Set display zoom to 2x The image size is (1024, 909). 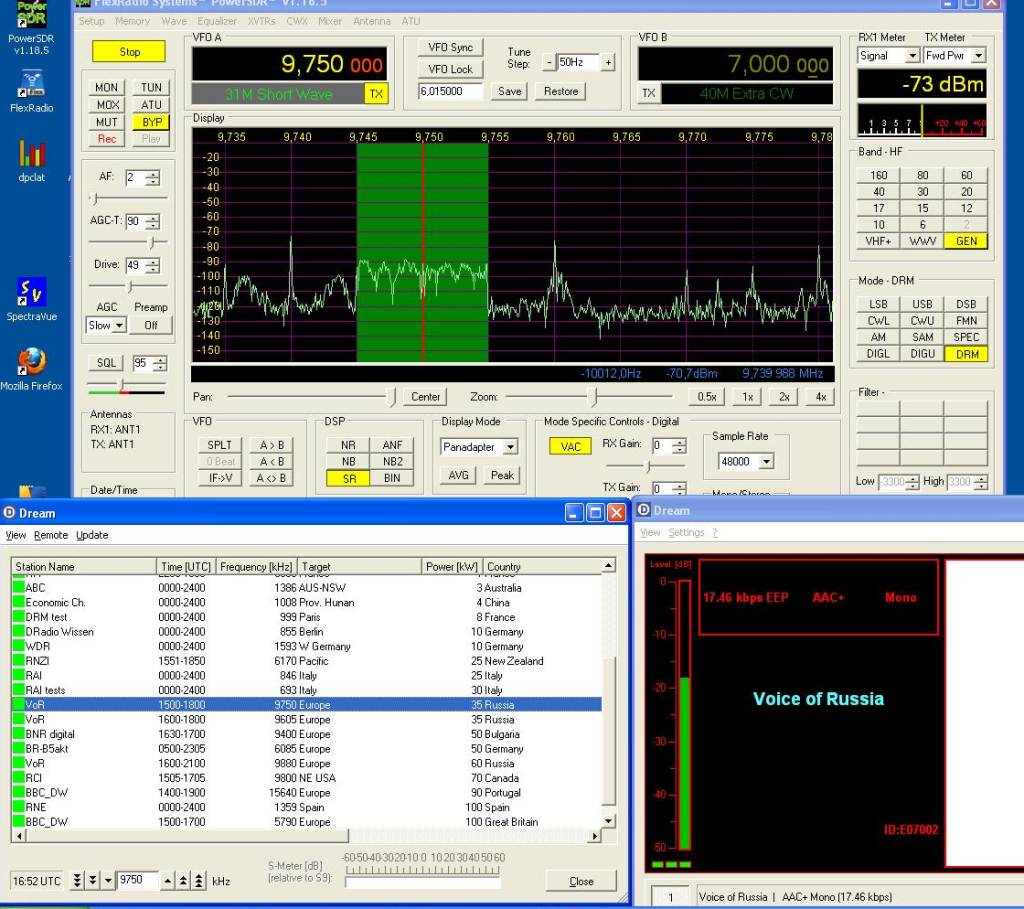point(784,397)
